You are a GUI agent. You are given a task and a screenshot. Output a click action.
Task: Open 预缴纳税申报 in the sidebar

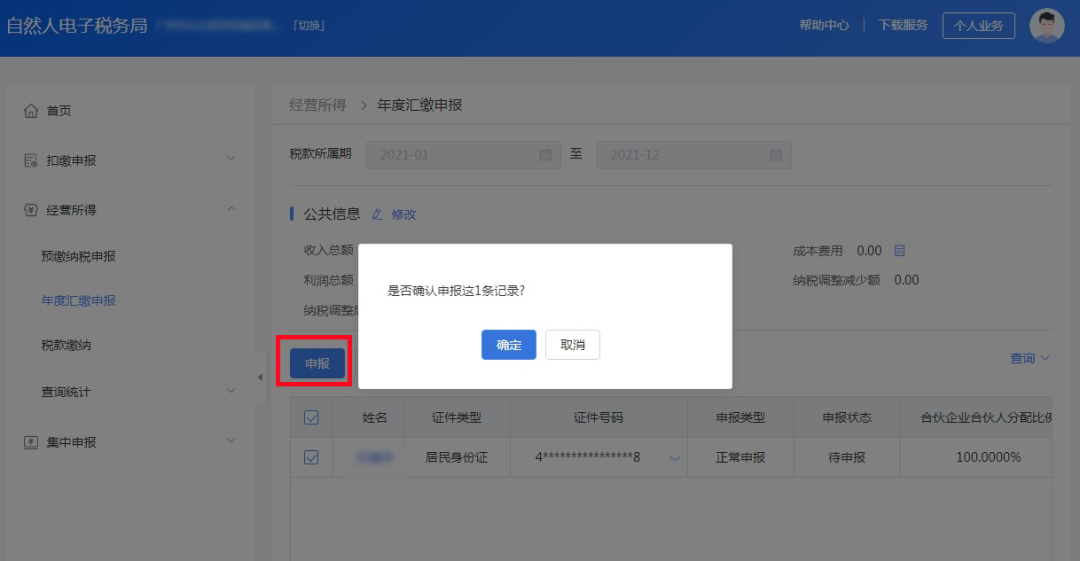[x=79, y=256]
